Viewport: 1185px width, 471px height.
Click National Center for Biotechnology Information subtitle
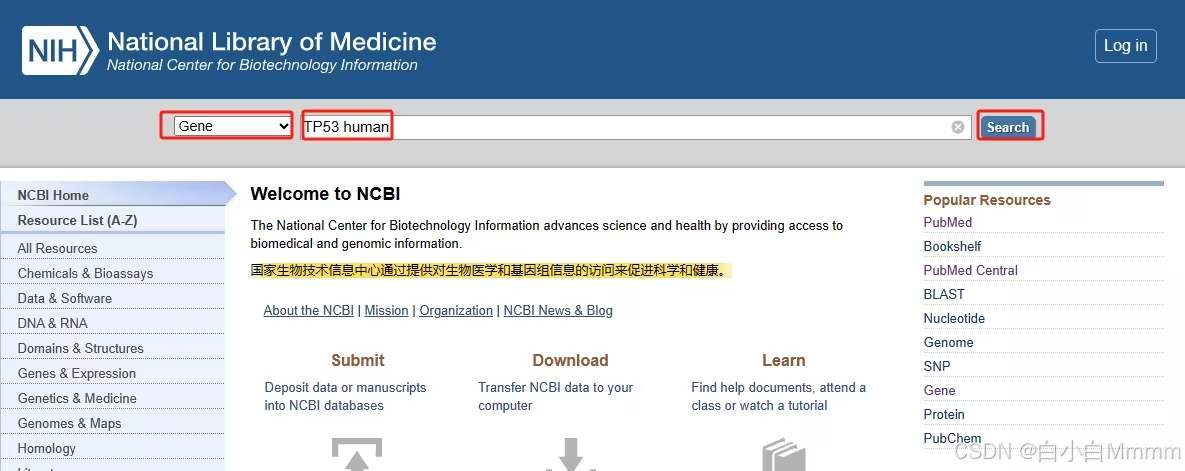(262, 65)
